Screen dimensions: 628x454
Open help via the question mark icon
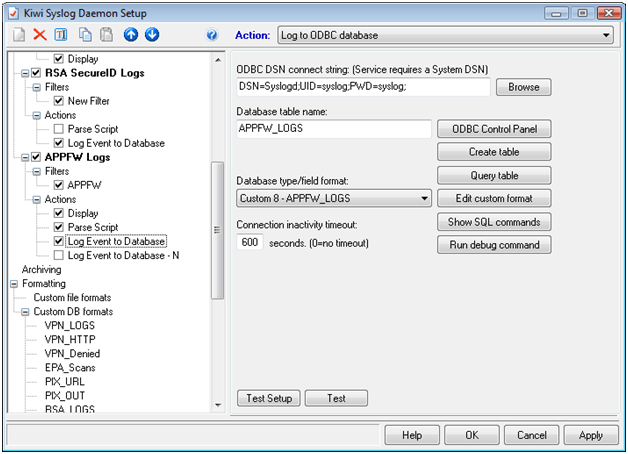(211, 35)
